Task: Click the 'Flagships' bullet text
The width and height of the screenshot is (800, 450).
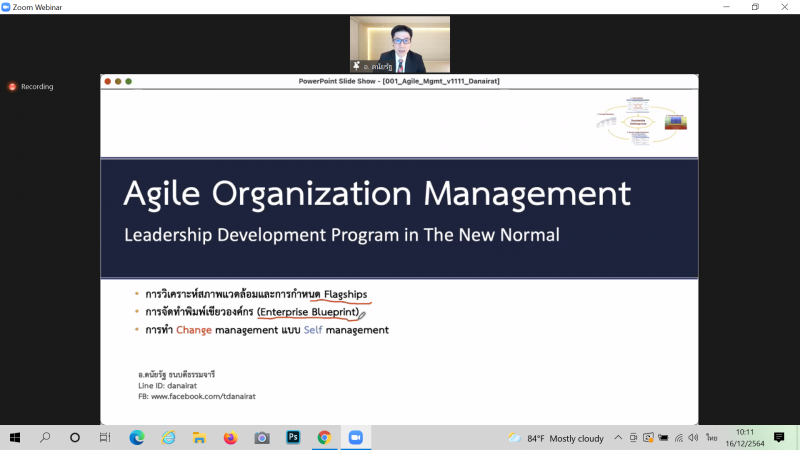Action: click(x=345, y=294)
